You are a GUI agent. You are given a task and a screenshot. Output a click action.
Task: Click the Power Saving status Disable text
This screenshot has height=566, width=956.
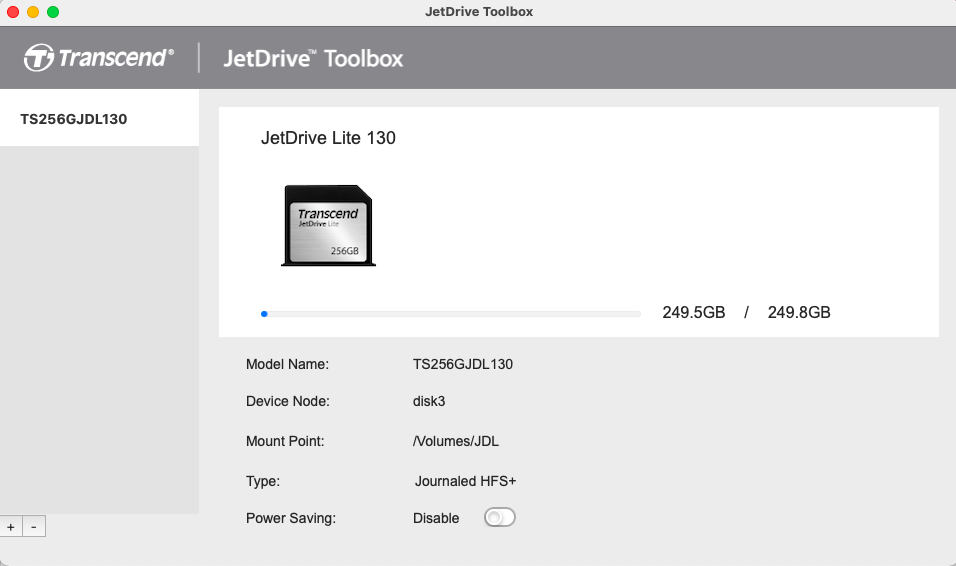436,518
